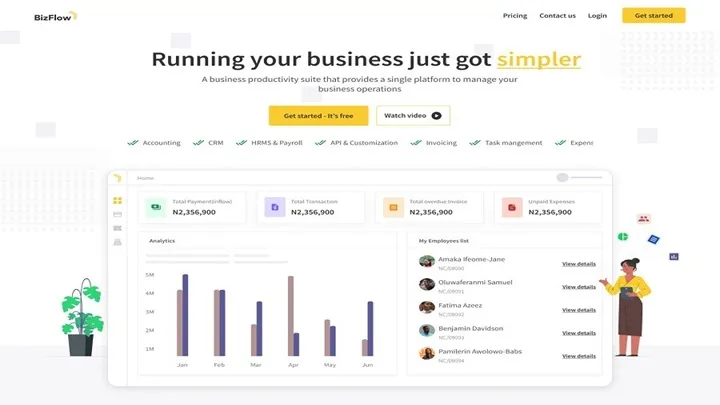The width and height of the screenshot is (720, 405).
Task: Click the orange Total overdue invoice icon
Action: tap(393, 207)
